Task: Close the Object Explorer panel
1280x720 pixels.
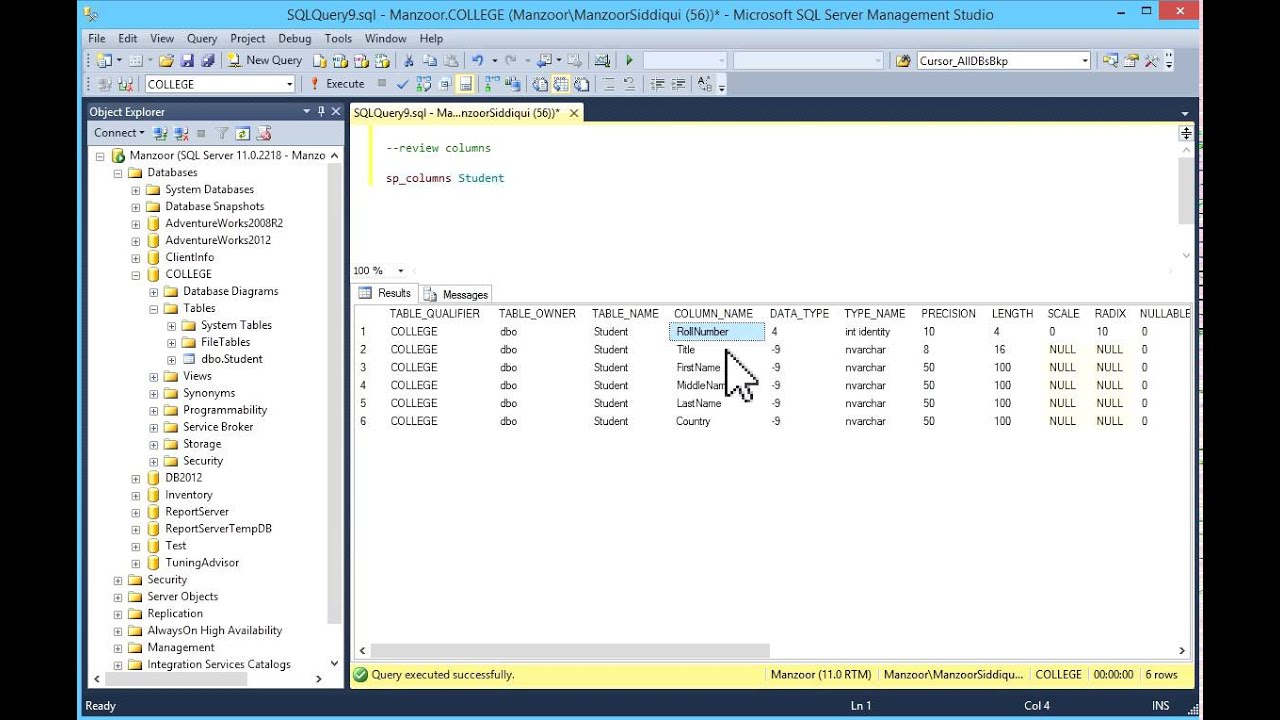Action: click(x=336, y=112)
